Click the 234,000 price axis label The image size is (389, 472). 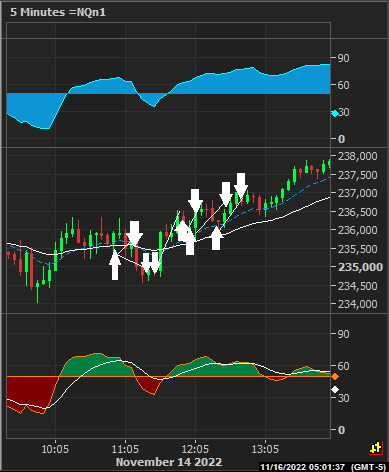[x=358, y=304]
